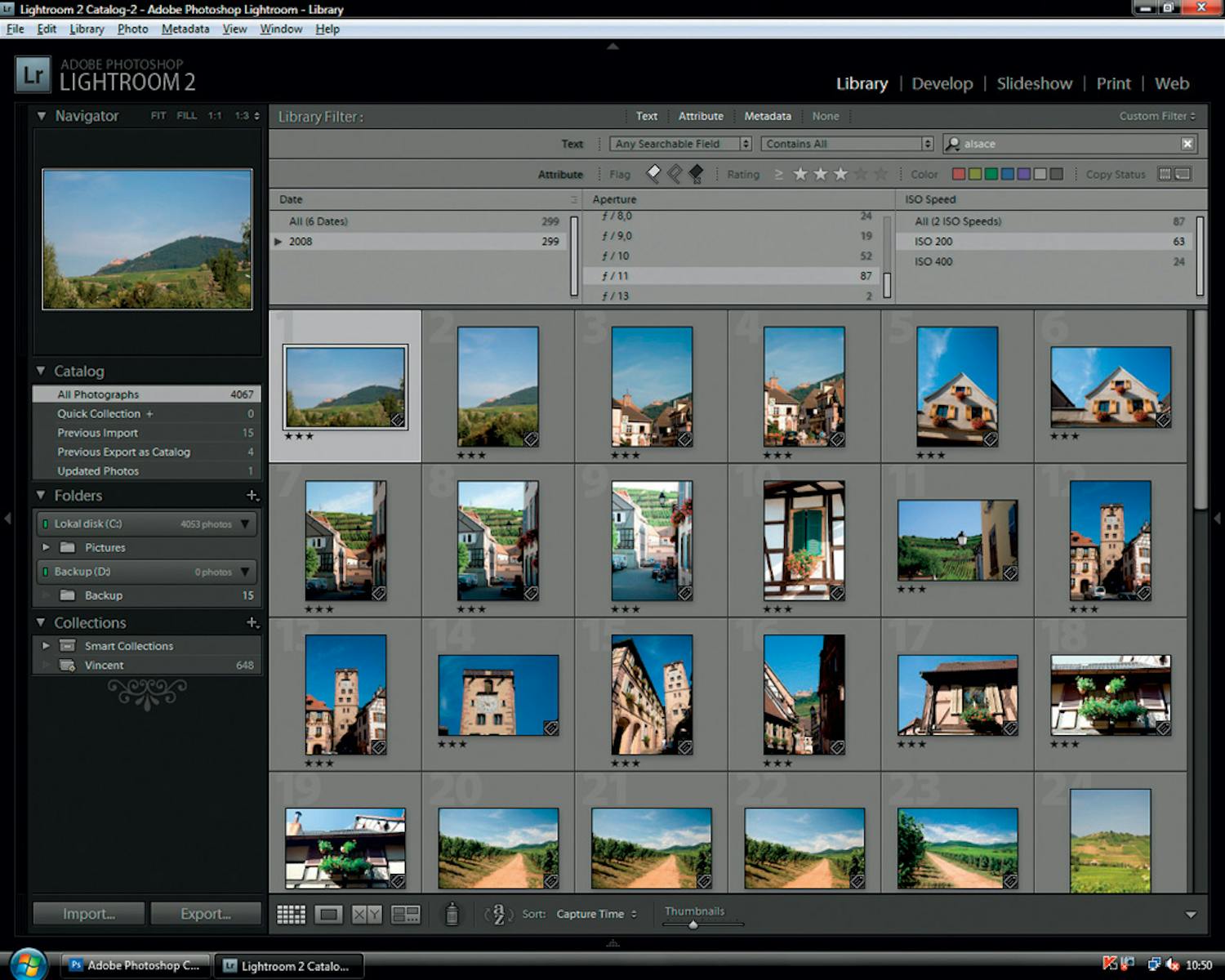Add new folder with plus icon
1225x980 pixels.
click(252, 496)
